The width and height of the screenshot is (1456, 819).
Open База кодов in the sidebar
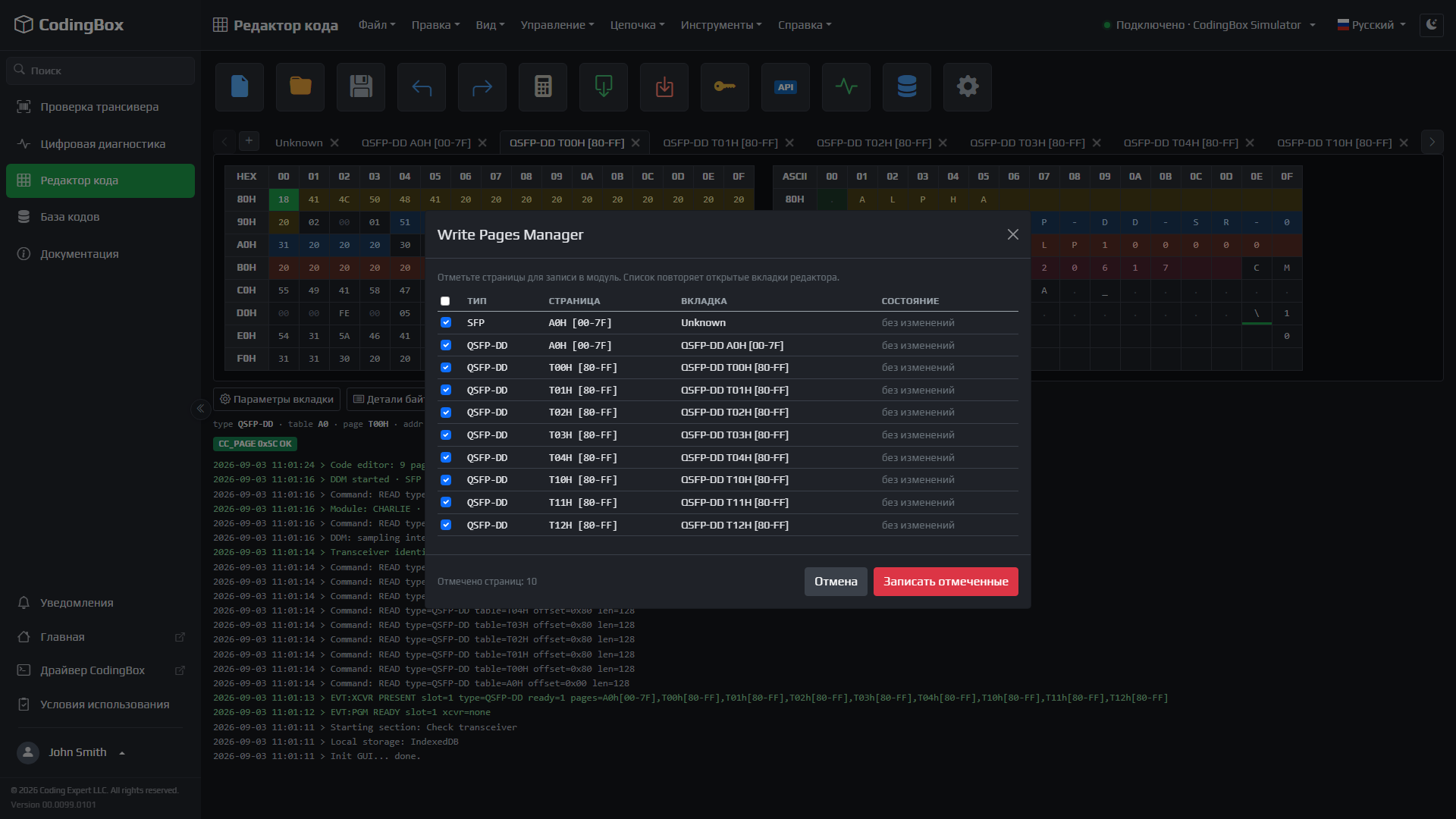pyautogui.click(x=100, y=217)
